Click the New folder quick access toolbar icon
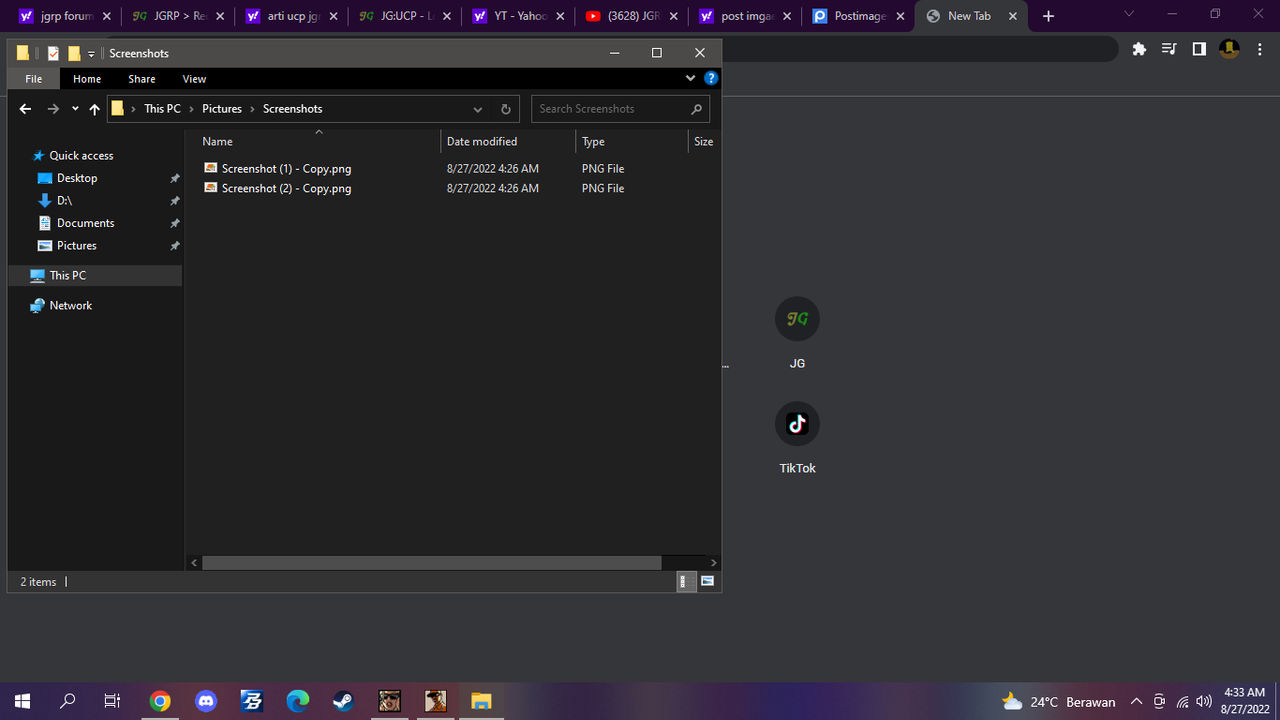Screen dimensions: 1280x720 pyautogui.click(x=74, y=53)
